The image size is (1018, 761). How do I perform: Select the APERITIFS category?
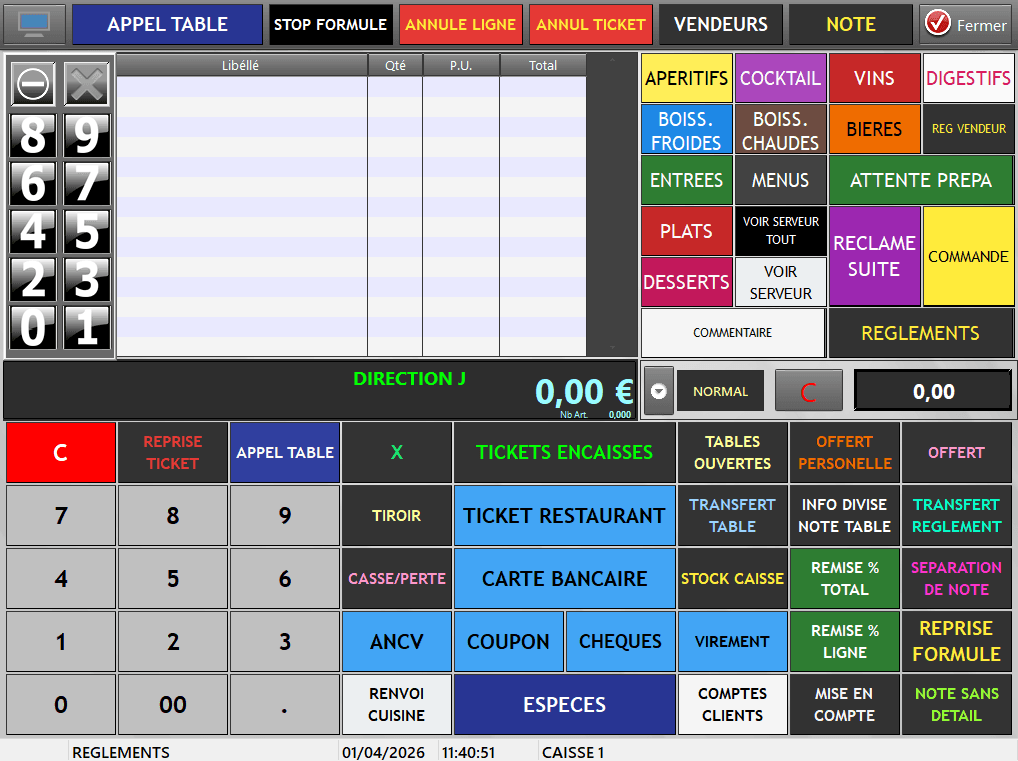pyautogui.click(x=686, y=78)
